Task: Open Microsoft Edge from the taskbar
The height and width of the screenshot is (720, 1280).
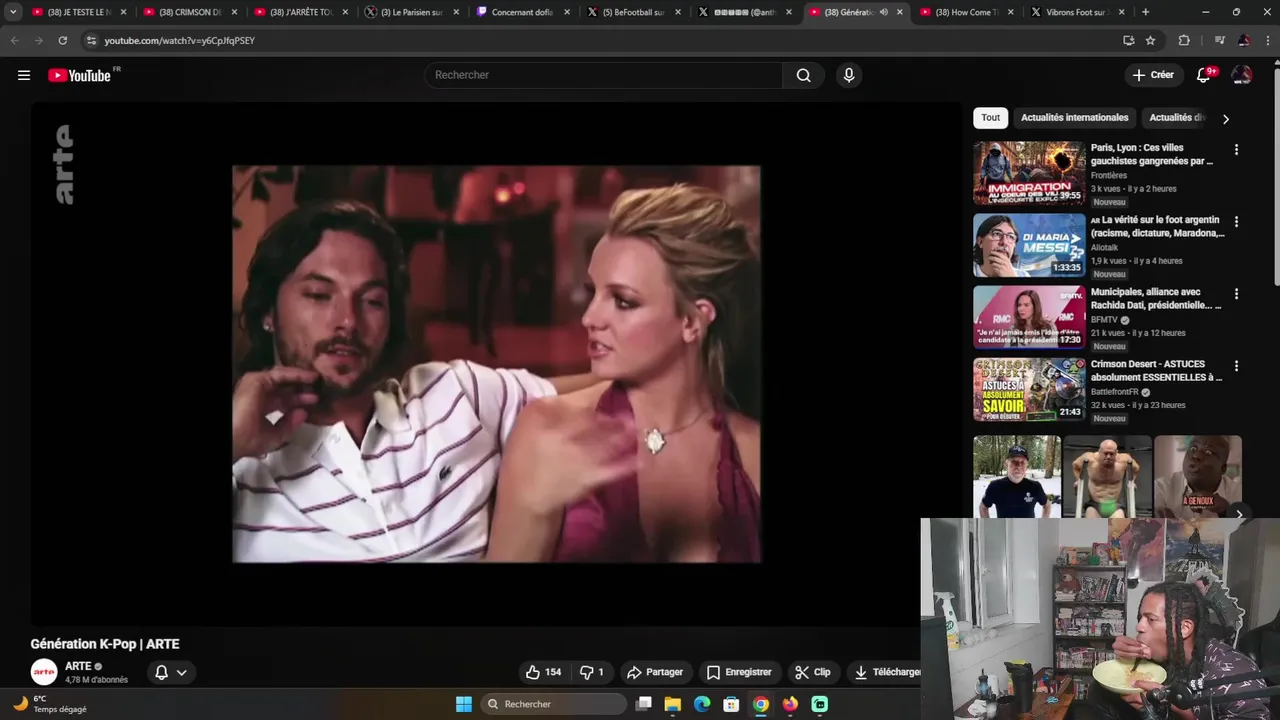Action: [x=702, y=704]
